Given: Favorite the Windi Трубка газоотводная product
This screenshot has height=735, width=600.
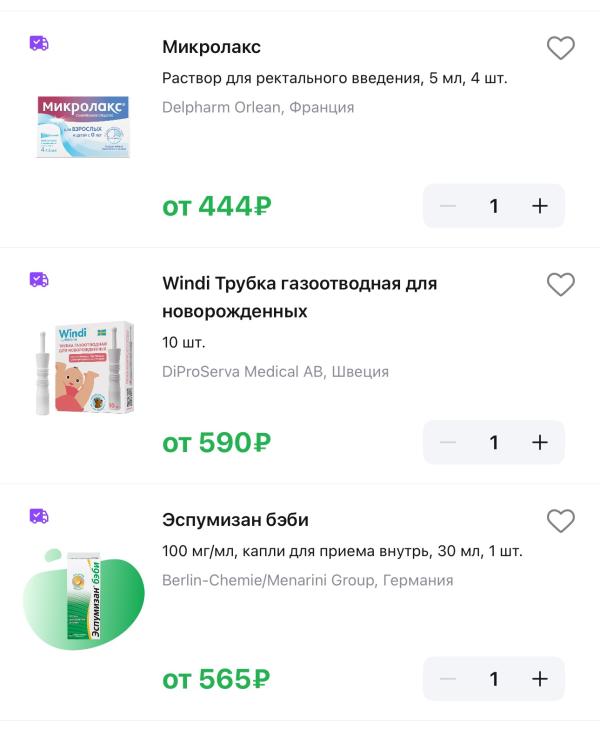Looking at the screenshot, I should click(560, 285).
